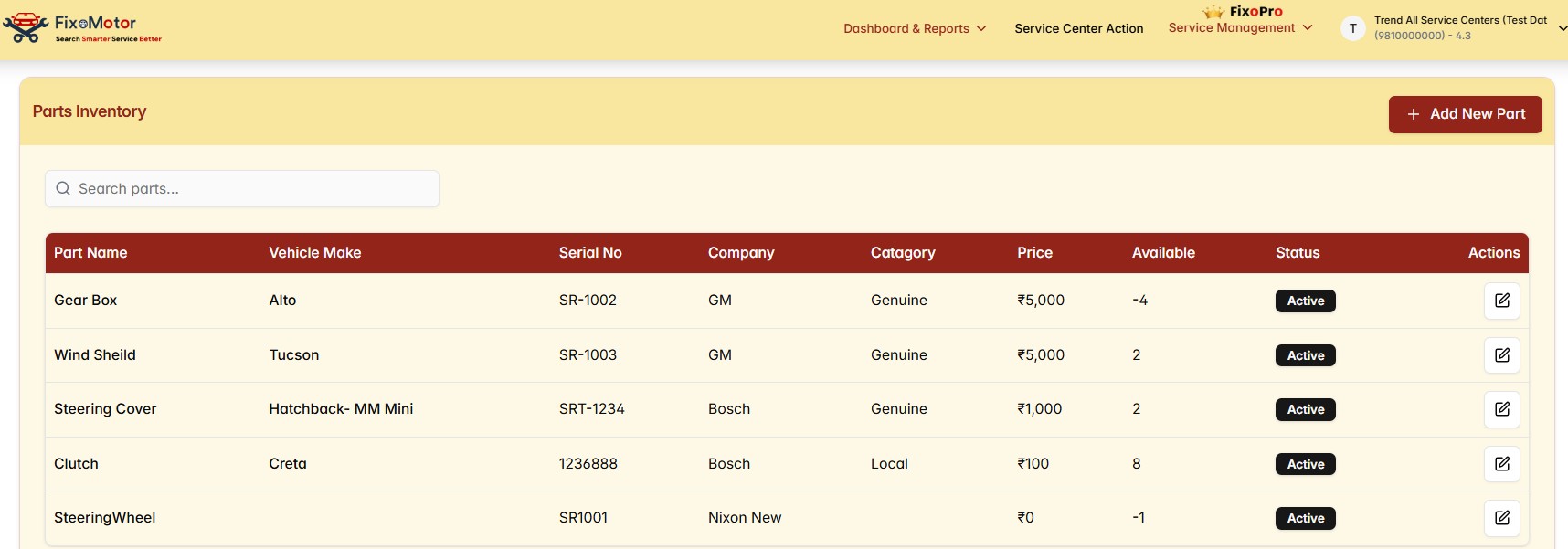
Task: Edit the Steering Cover part
Action: point(1501,409)
